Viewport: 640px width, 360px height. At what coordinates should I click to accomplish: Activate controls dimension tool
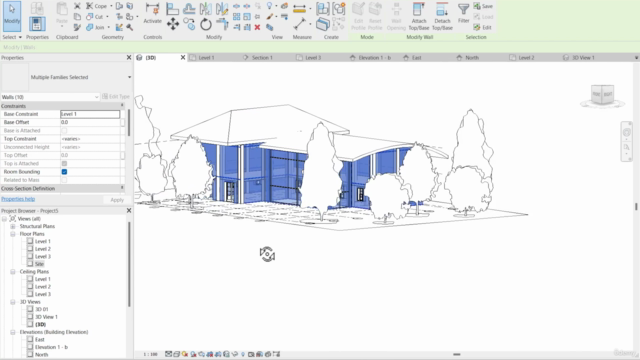153,13
